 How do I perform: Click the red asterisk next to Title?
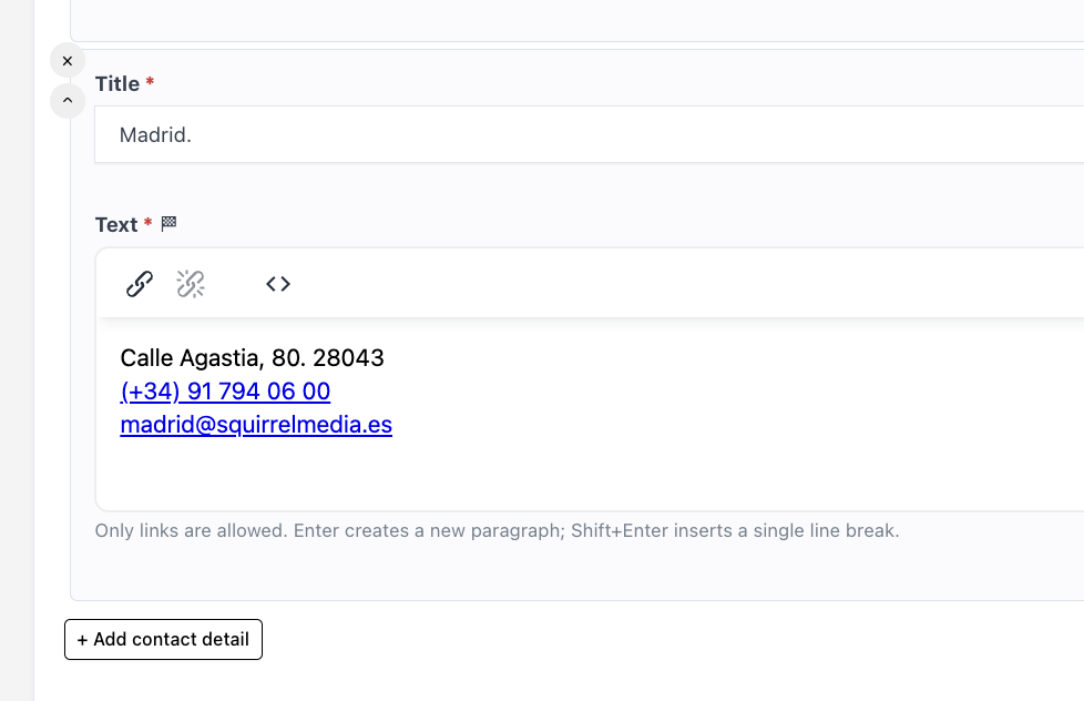coord(150,82)
